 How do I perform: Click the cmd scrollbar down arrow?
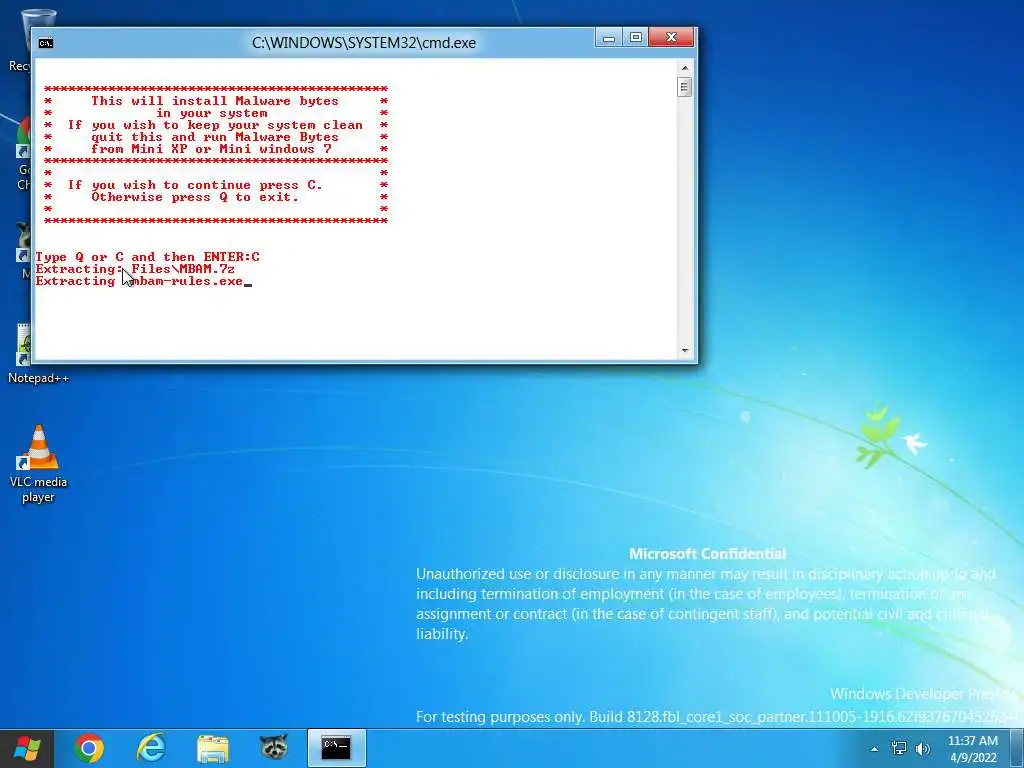click(x=684, y=351)
